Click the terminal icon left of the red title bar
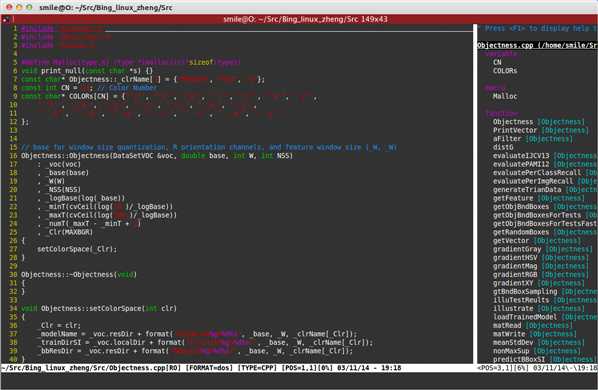 tap(5, 19)
